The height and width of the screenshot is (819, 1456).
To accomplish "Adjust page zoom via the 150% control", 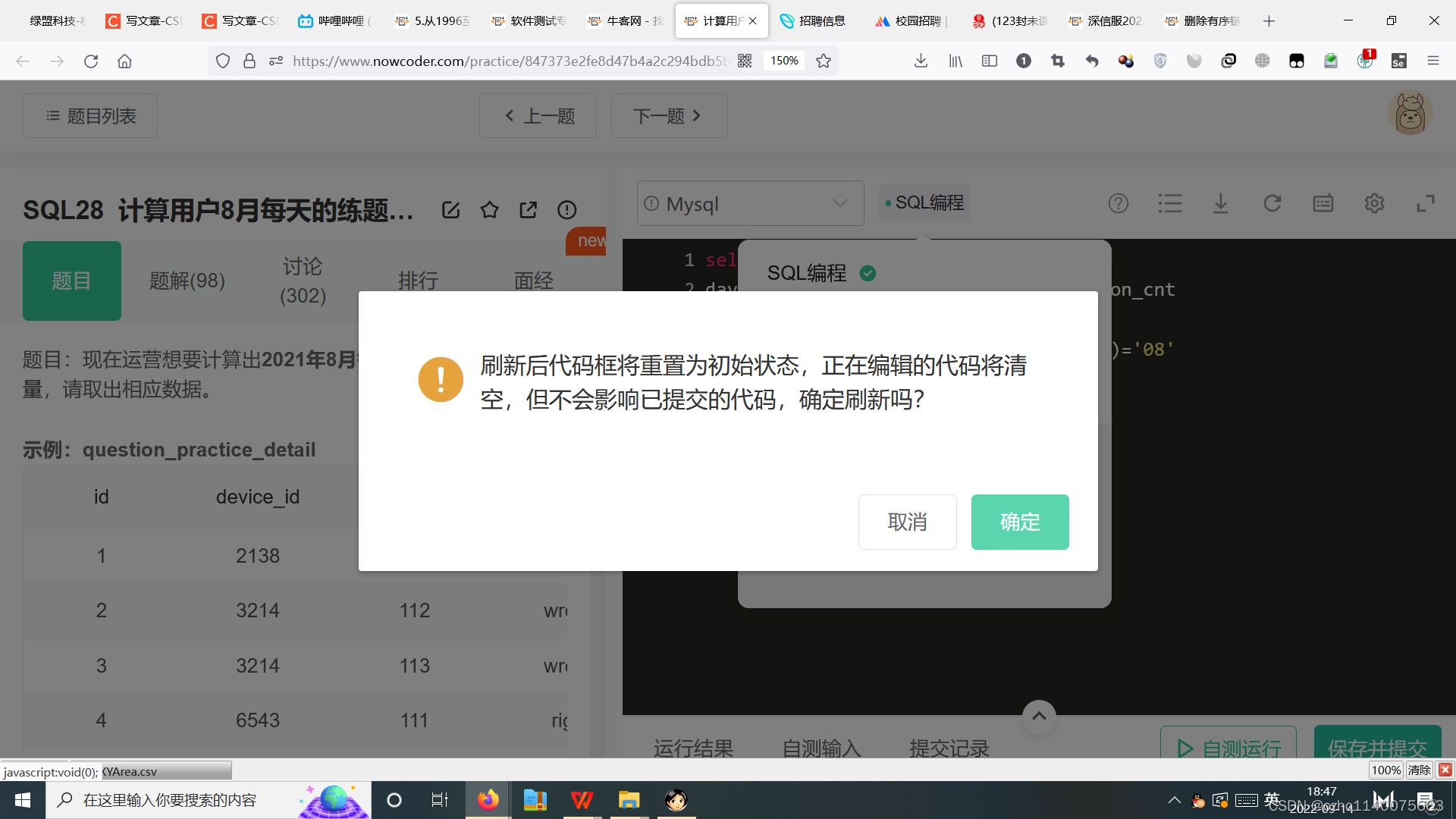I will [783, 61].
